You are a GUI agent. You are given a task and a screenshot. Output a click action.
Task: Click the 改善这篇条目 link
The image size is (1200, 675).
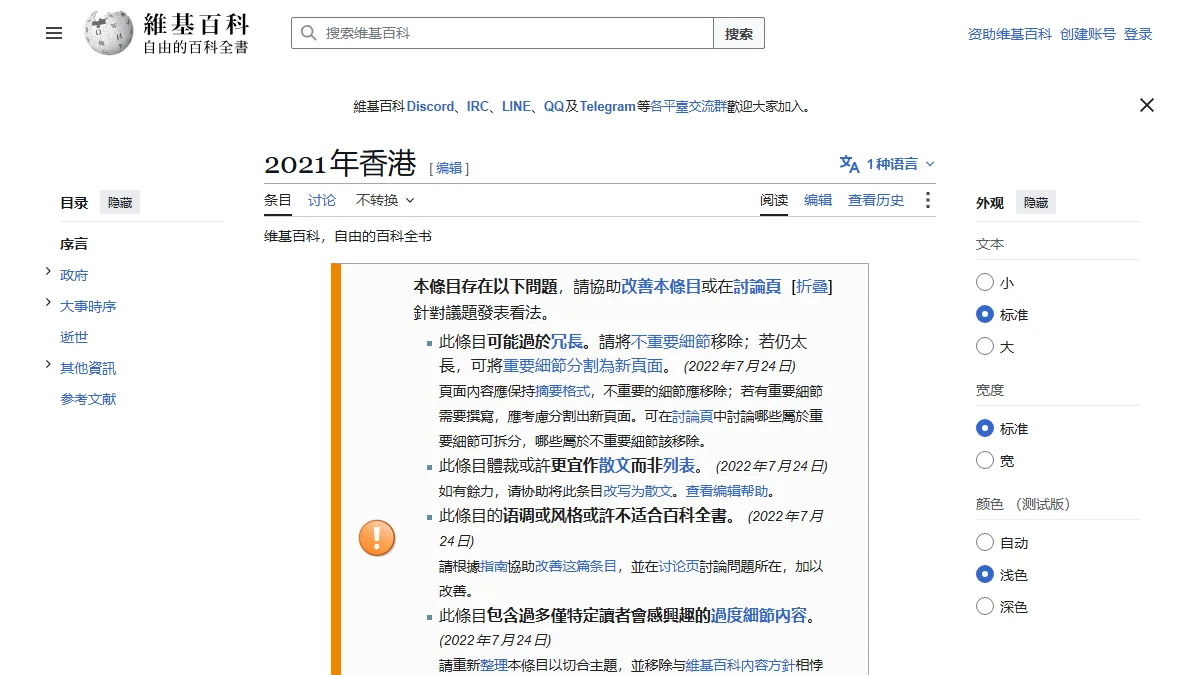(x=576, y=566)
